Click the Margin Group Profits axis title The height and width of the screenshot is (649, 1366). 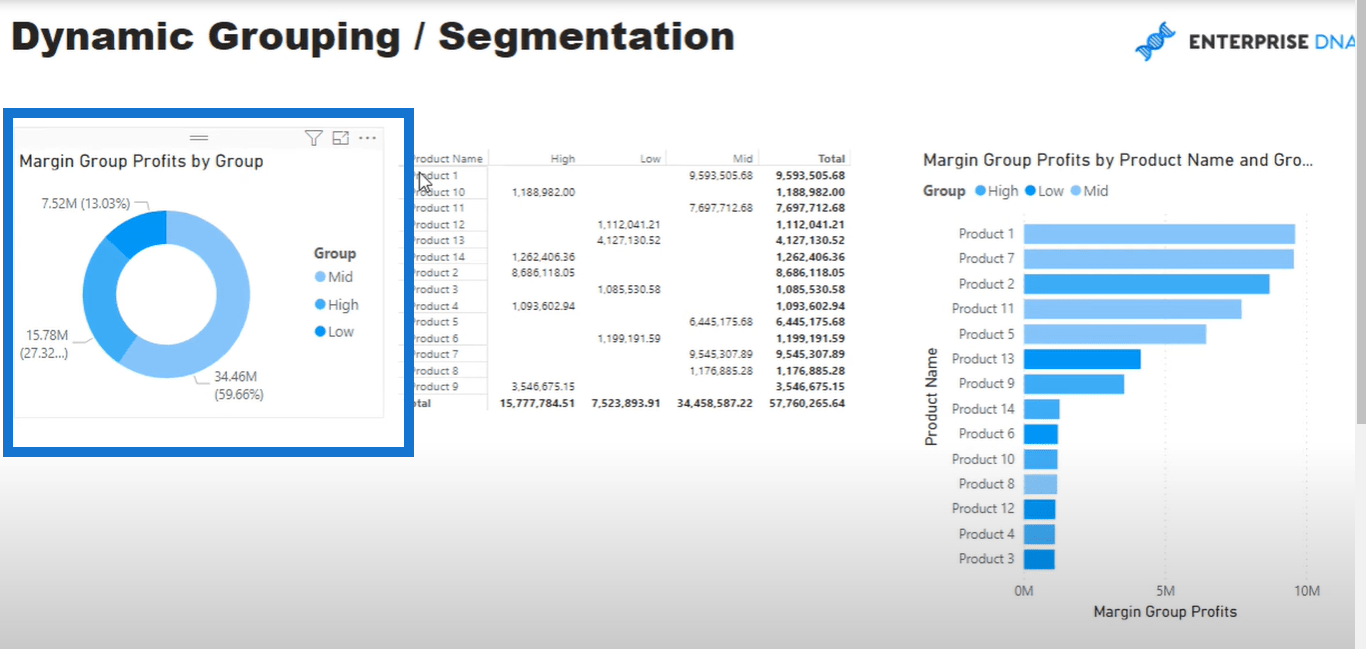coord(1165,611)
